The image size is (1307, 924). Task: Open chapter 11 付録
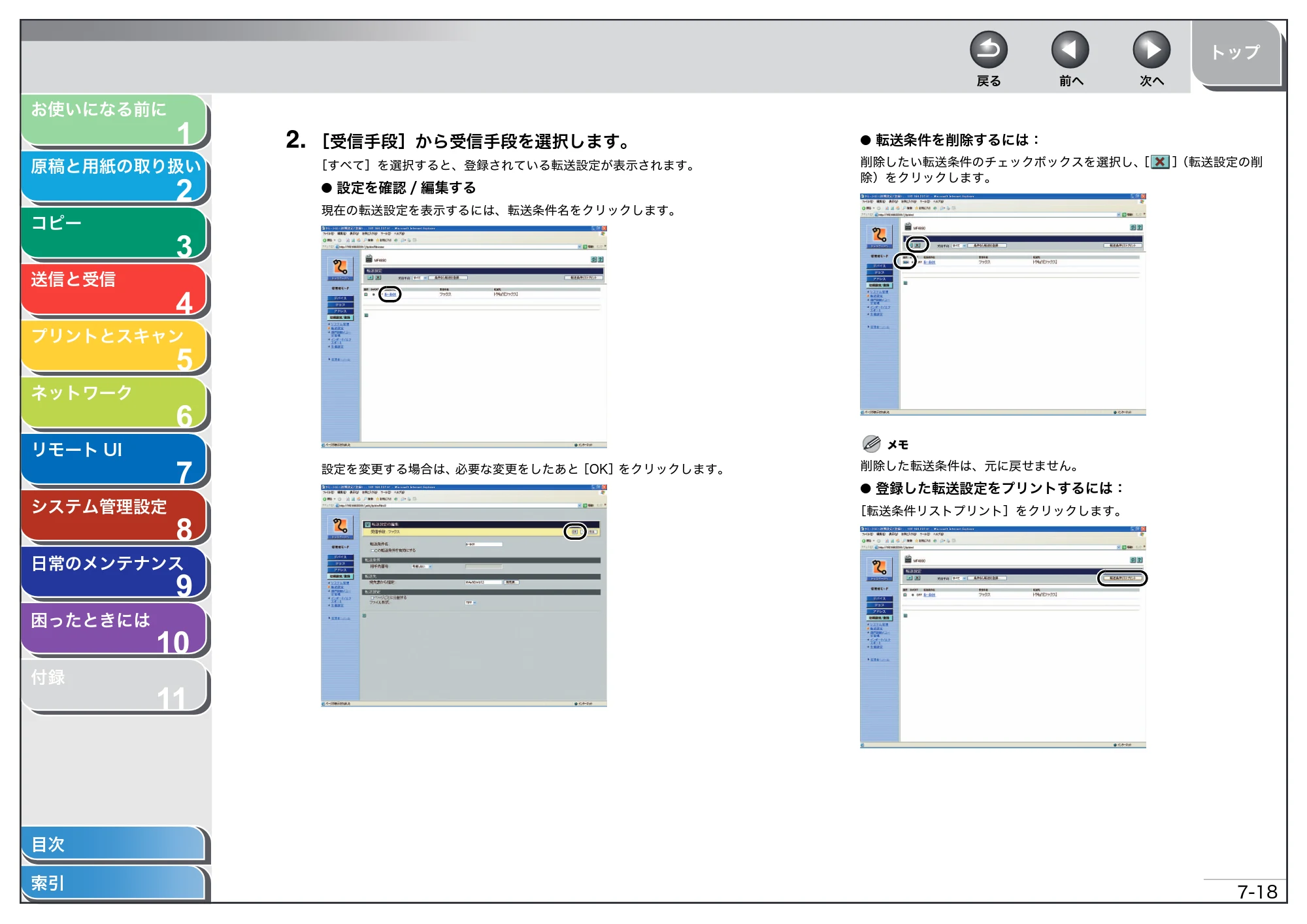[x=114, y=687]
